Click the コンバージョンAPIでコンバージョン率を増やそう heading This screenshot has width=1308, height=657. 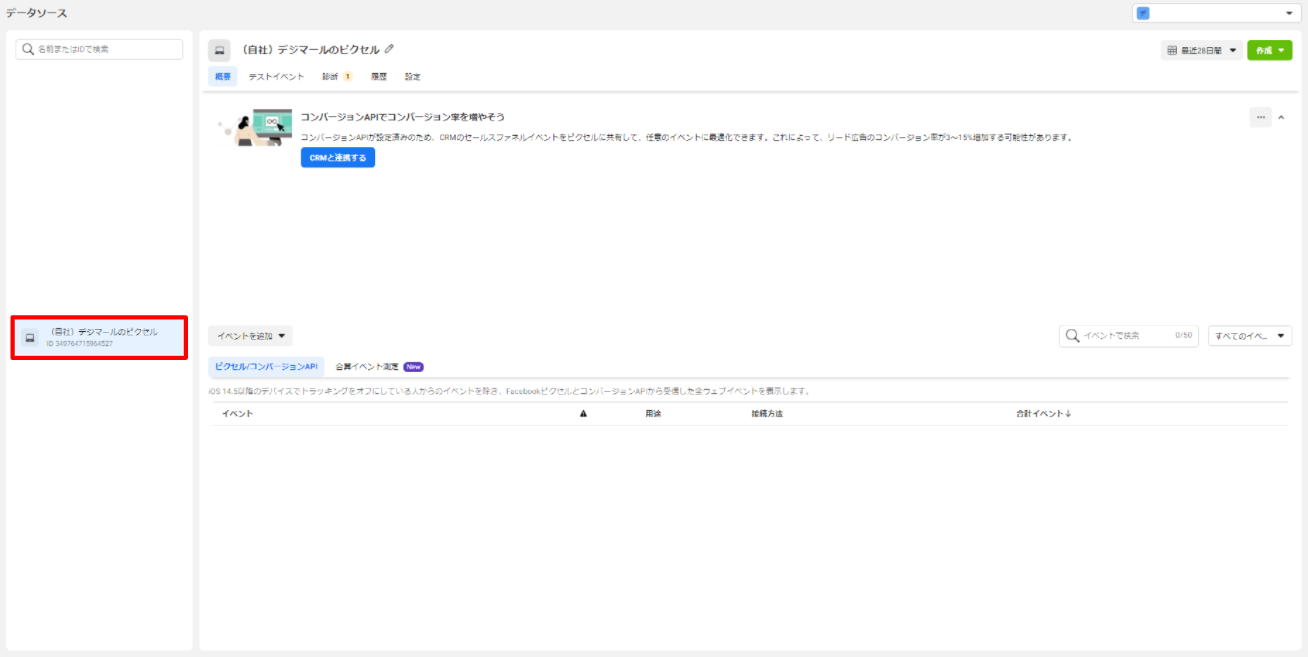click(x=403, y=117)
